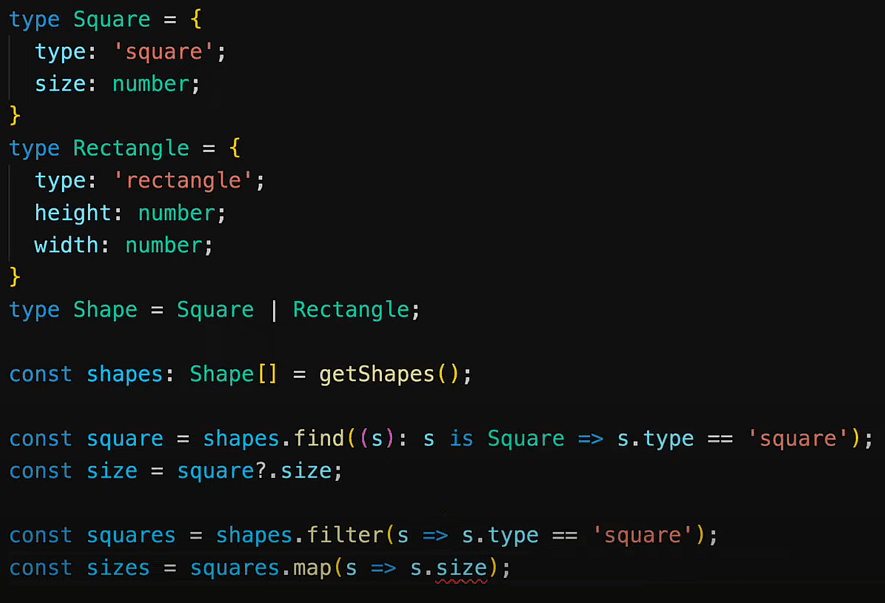Viewport: 885px width, 603px height.
Task: Click the 'is' type predicate keyword
Action: [x=461, y=439]
